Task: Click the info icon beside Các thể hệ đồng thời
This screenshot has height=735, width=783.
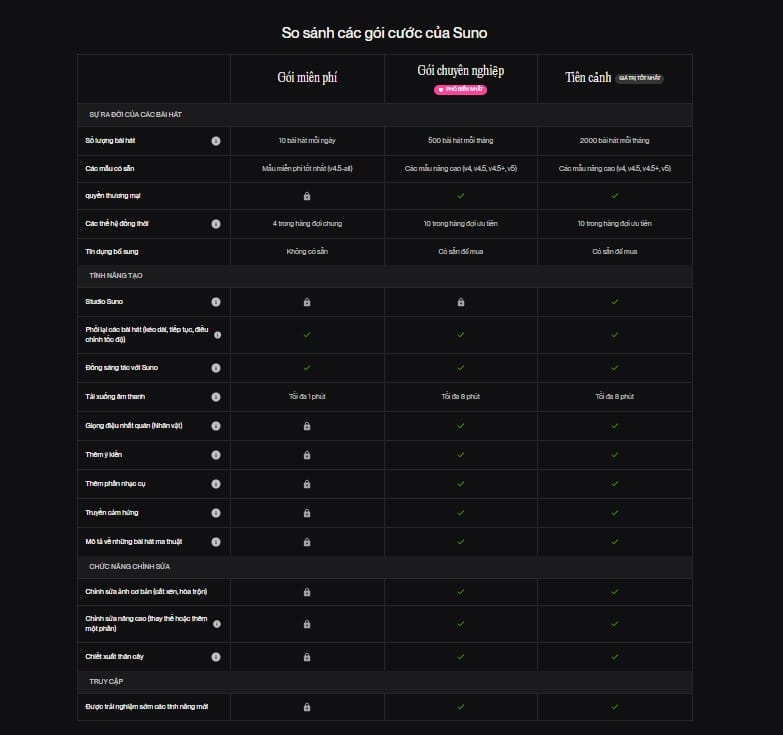Action: coord(216,223)
